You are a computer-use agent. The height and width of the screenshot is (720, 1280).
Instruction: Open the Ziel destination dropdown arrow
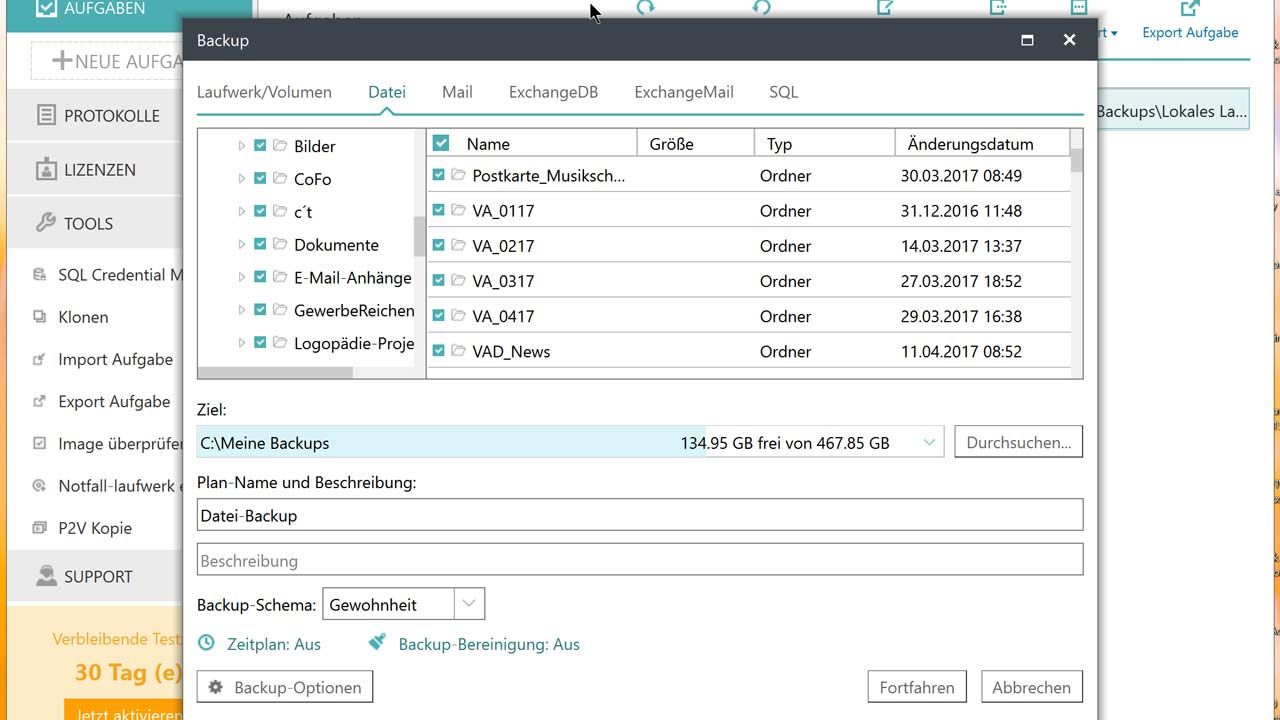929,442
